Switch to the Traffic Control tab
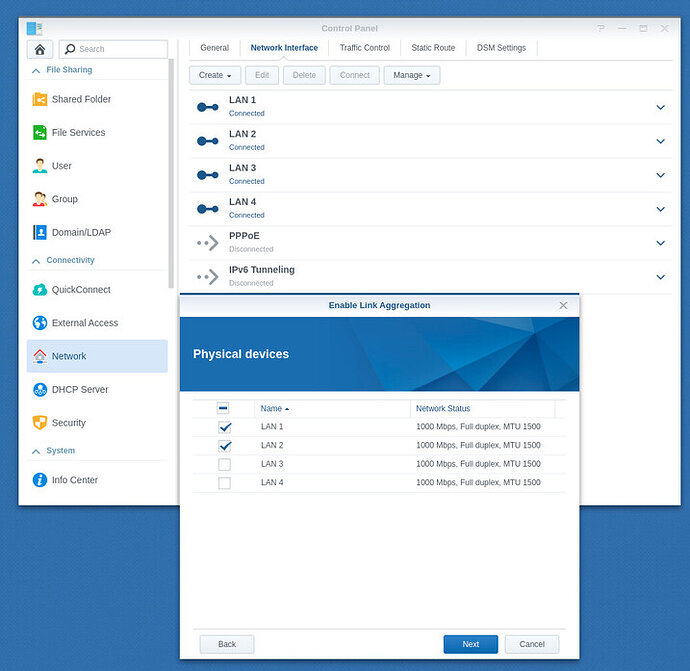Screen dimensions: 690x671 coord(365,48)
